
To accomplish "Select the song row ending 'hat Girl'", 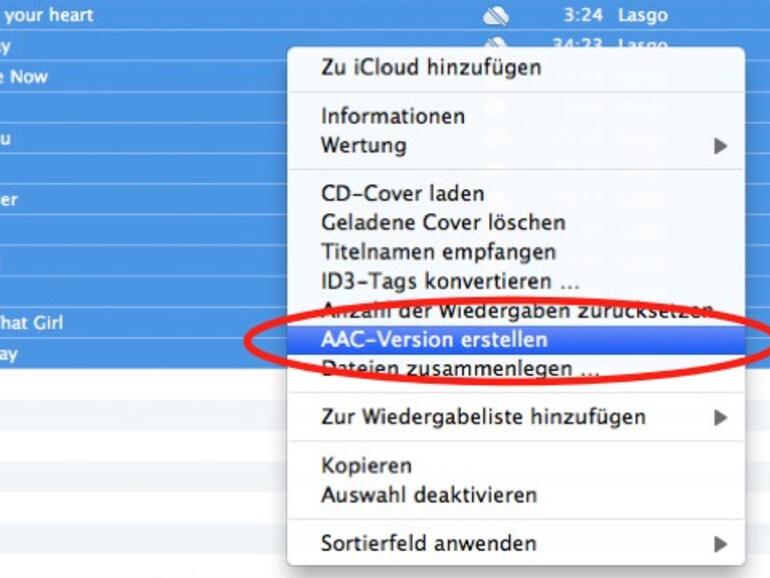I will pos(143,323).
